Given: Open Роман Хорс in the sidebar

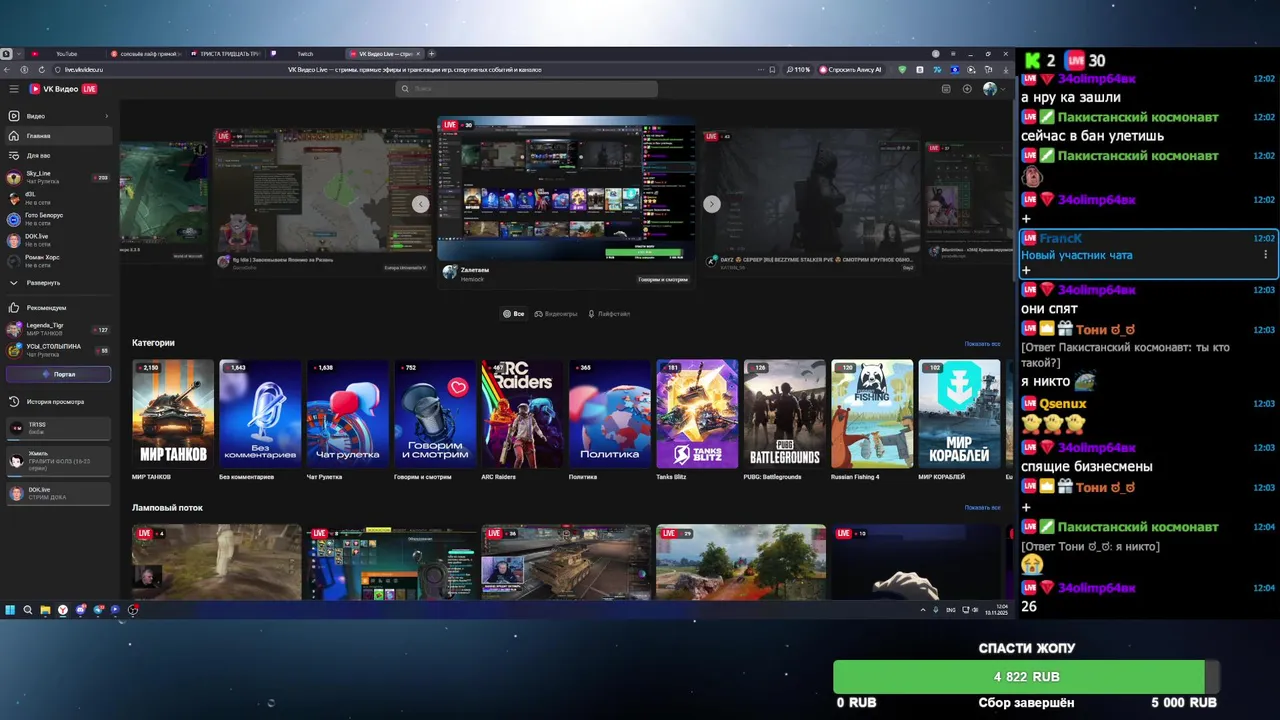Looking at the screenshot, I should 58,261.
